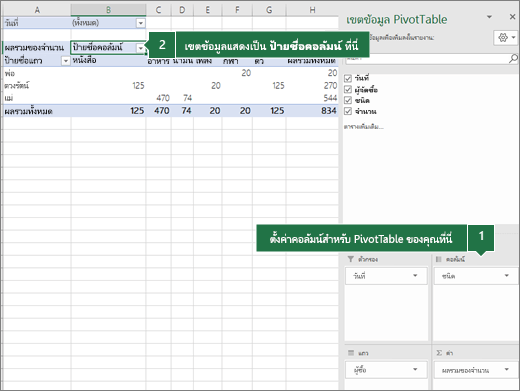The height and width of the screenshot is (391, 520).
Task: Open ป้ายชื่อแถว row labels dropdown
Action: 66,61
